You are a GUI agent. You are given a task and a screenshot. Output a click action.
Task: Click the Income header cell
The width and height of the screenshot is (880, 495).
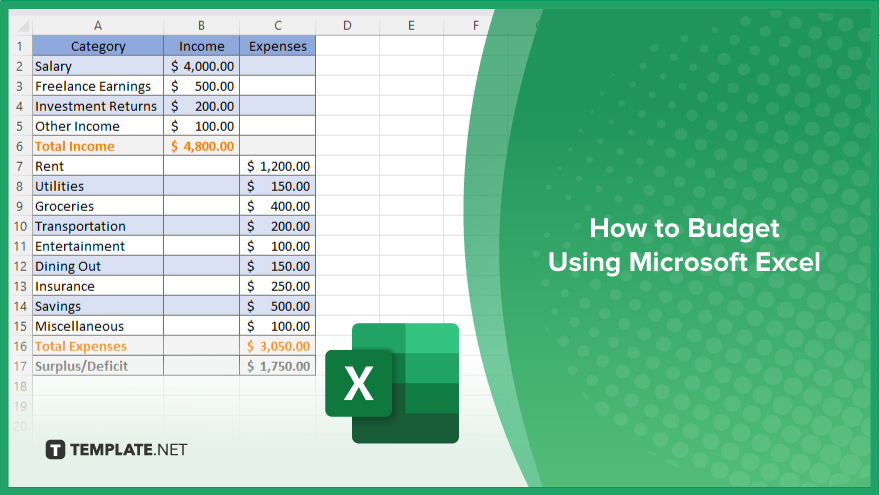pos(201,46)
